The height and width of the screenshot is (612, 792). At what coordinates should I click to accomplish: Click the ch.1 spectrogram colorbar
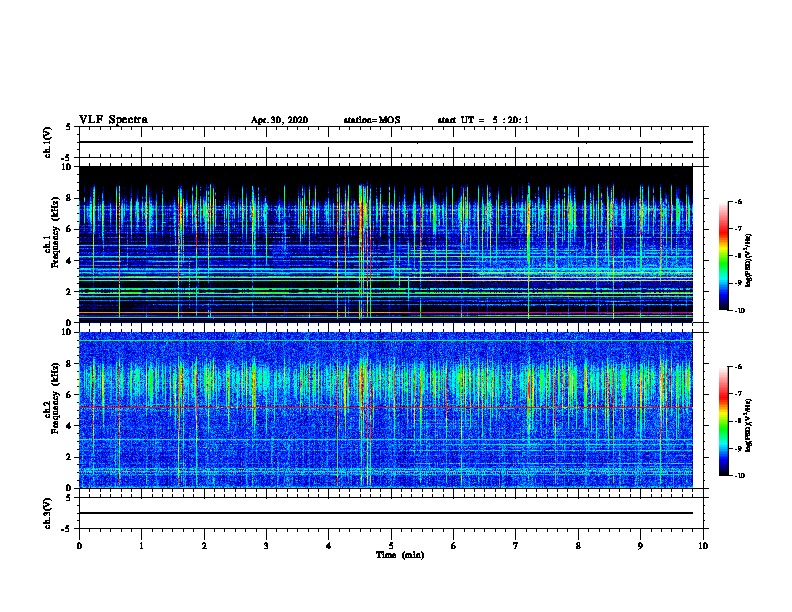click(x=723, y=256)
